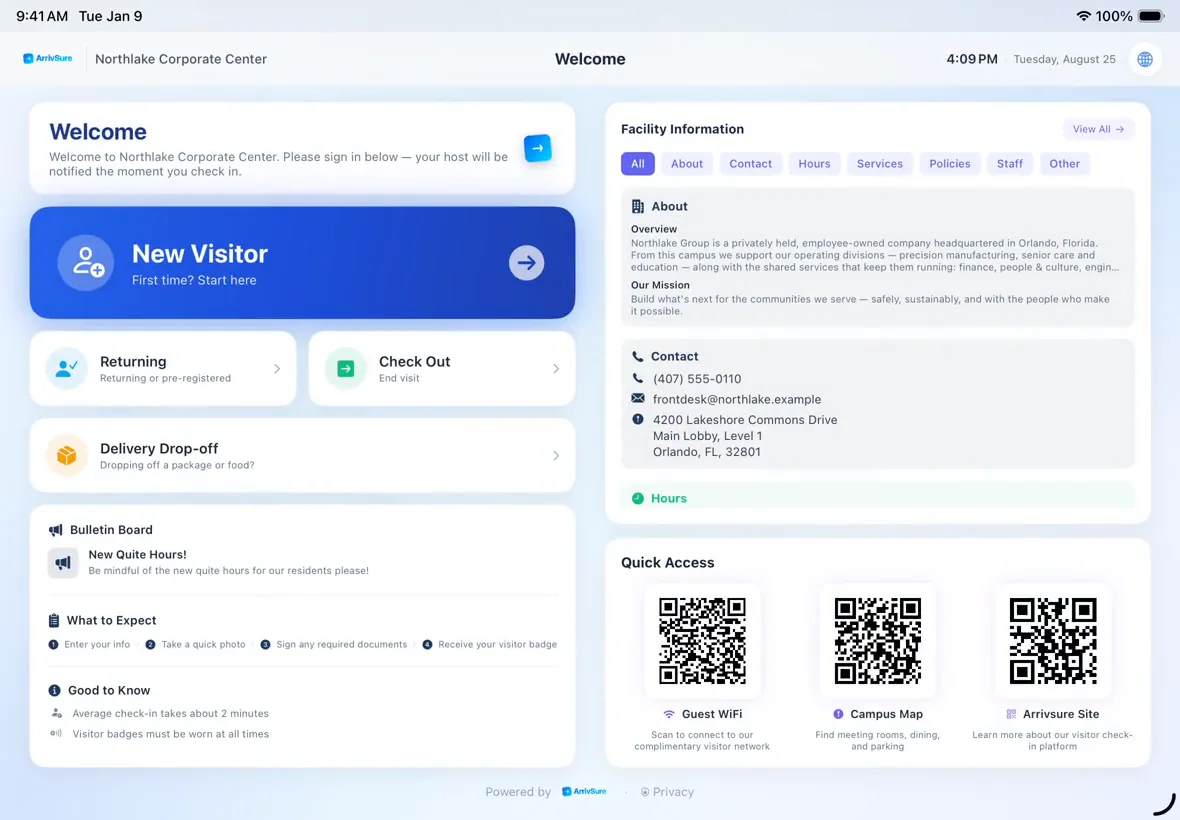Tap step 3 Sign any required documents
This screenshot has width=1180, height=820.
(333, 644)
